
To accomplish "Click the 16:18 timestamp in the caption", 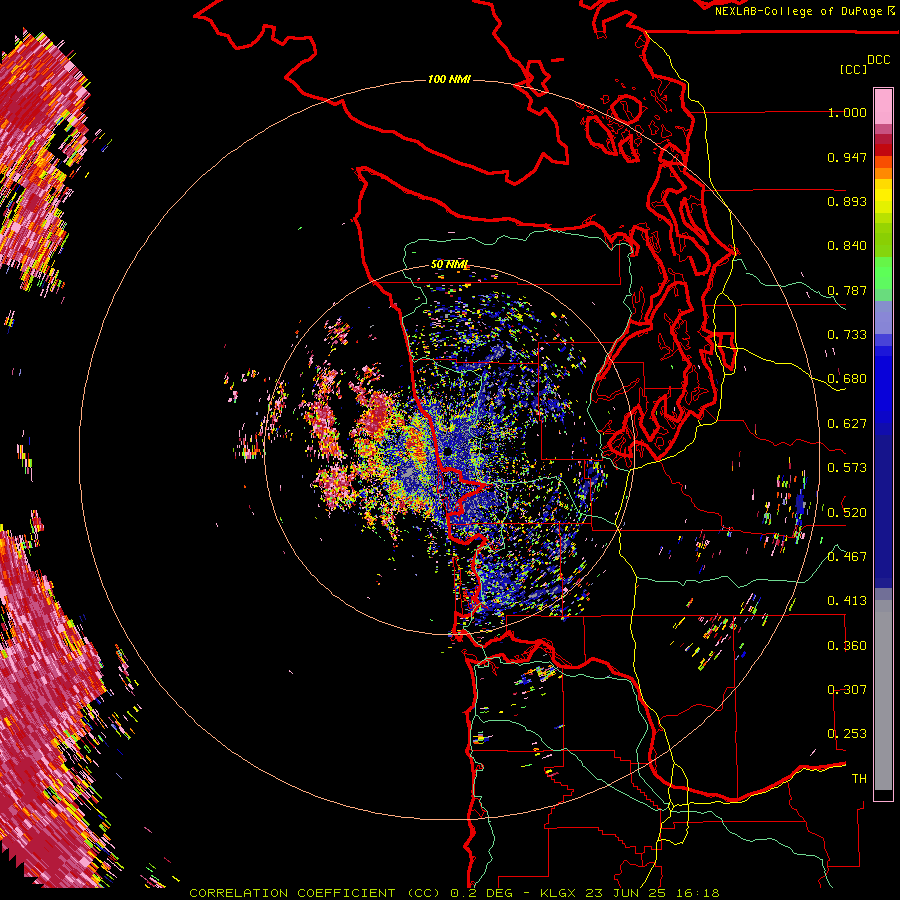I will (x=697, y=893).
